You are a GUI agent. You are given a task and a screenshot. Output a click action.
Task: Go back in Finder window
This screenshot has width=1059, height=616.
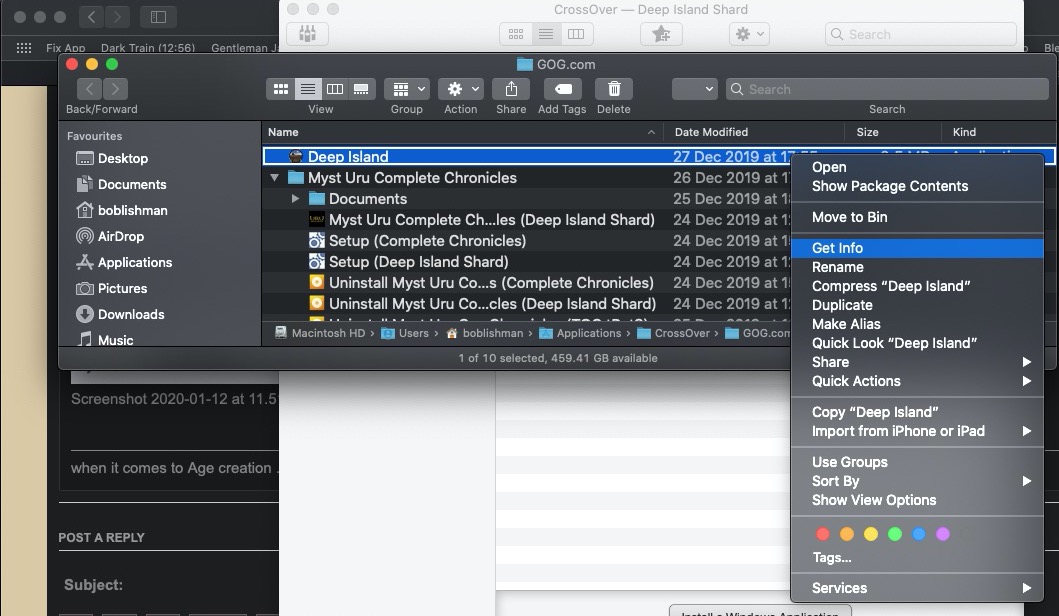click(x=89, y=88)
